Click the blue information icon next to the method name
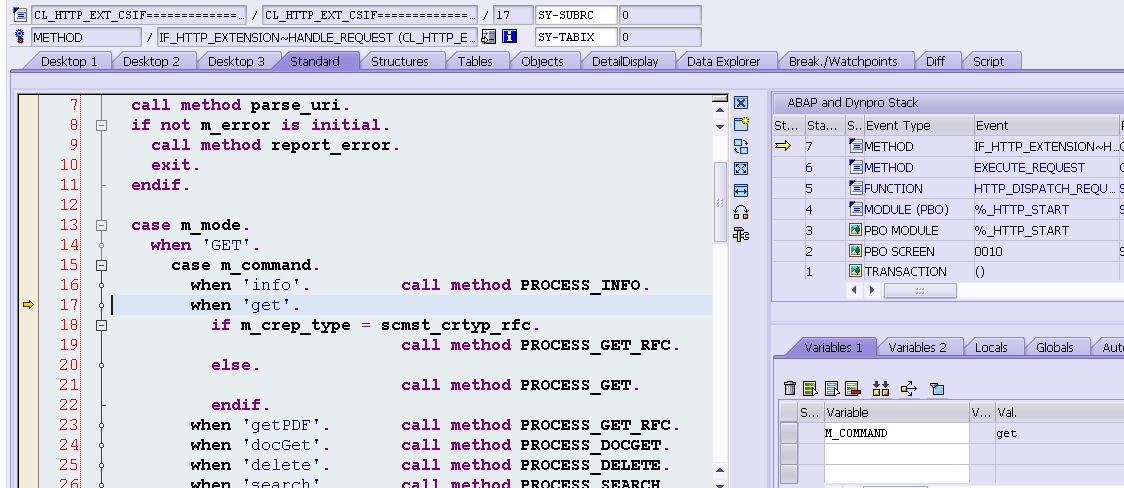 pyautogui.click(x=510, y=37)
